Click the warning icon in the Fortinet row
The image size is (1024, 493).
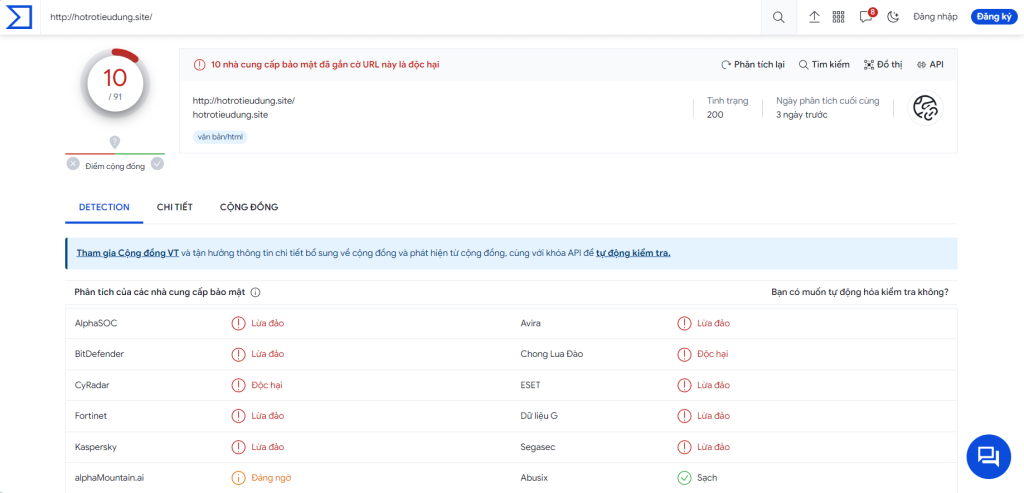(238, 416)
